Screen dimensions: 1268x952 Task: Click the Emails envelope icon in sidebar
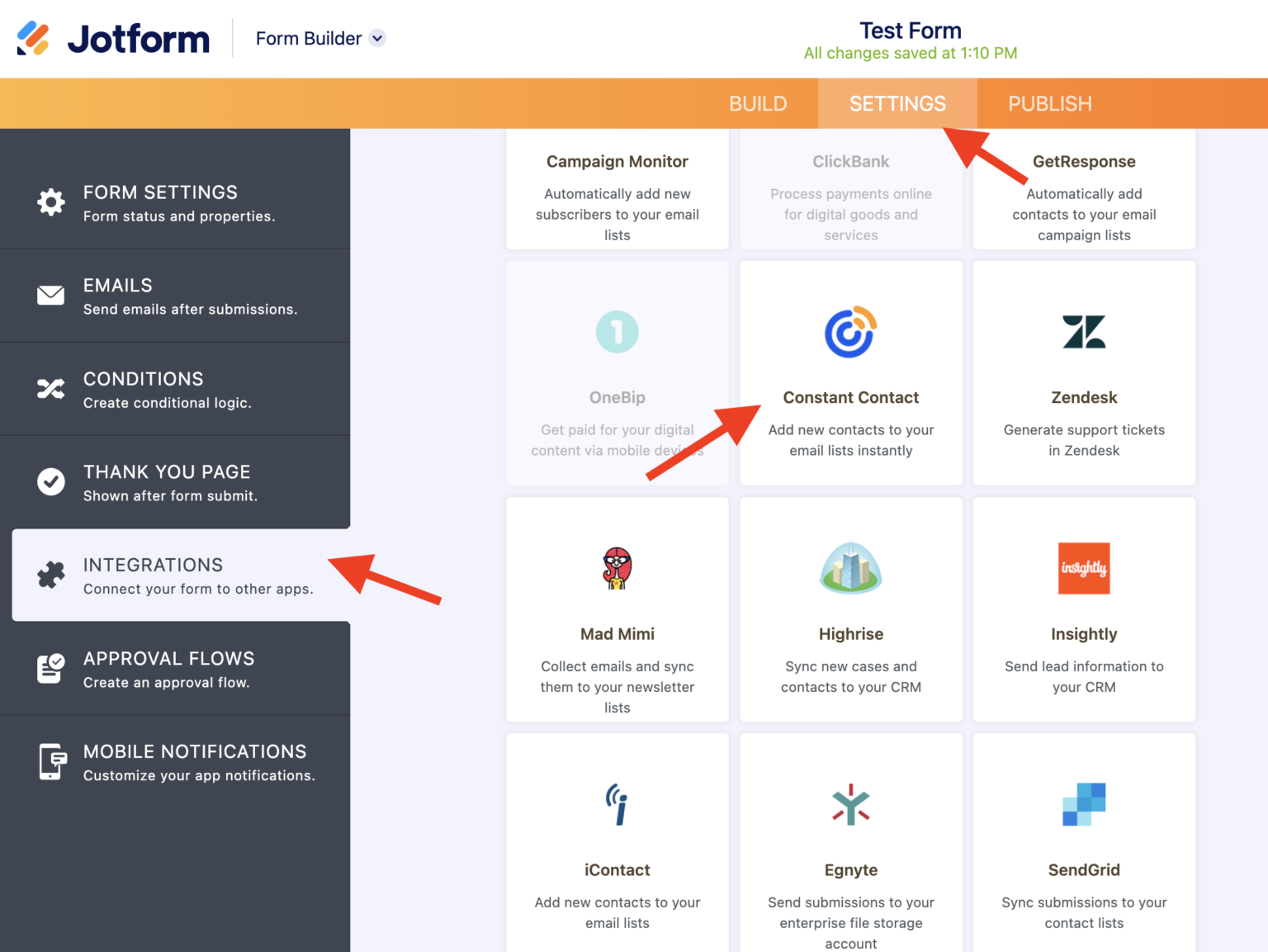click(x=50, y=295)
